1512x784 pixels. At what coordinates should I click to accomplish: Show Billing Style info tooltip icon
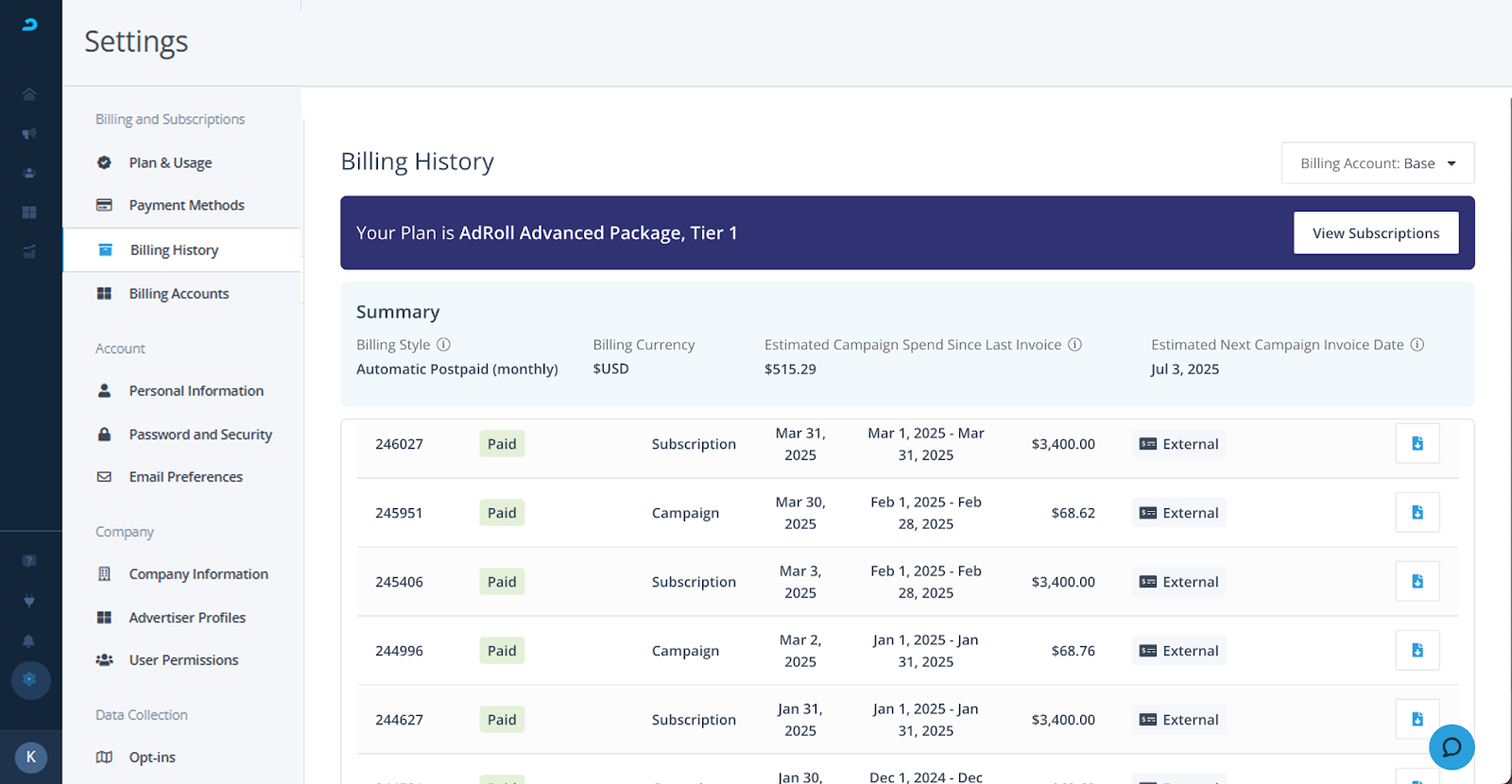443,345
